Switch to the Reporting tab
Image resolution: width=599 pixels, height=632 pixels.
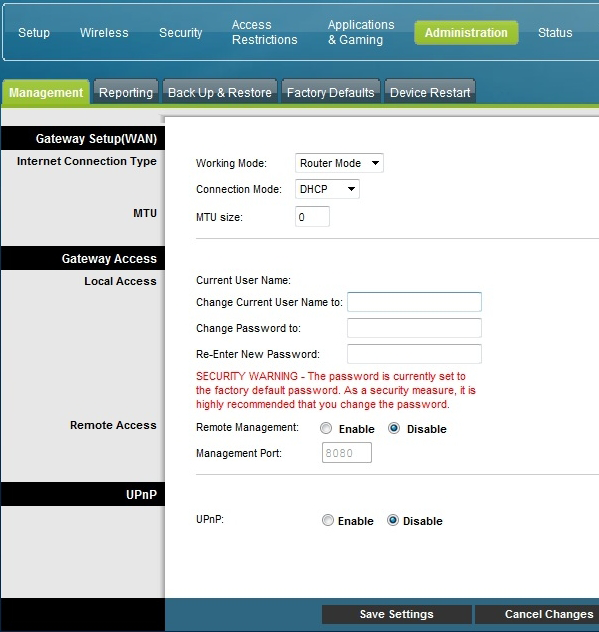point(126,92)
